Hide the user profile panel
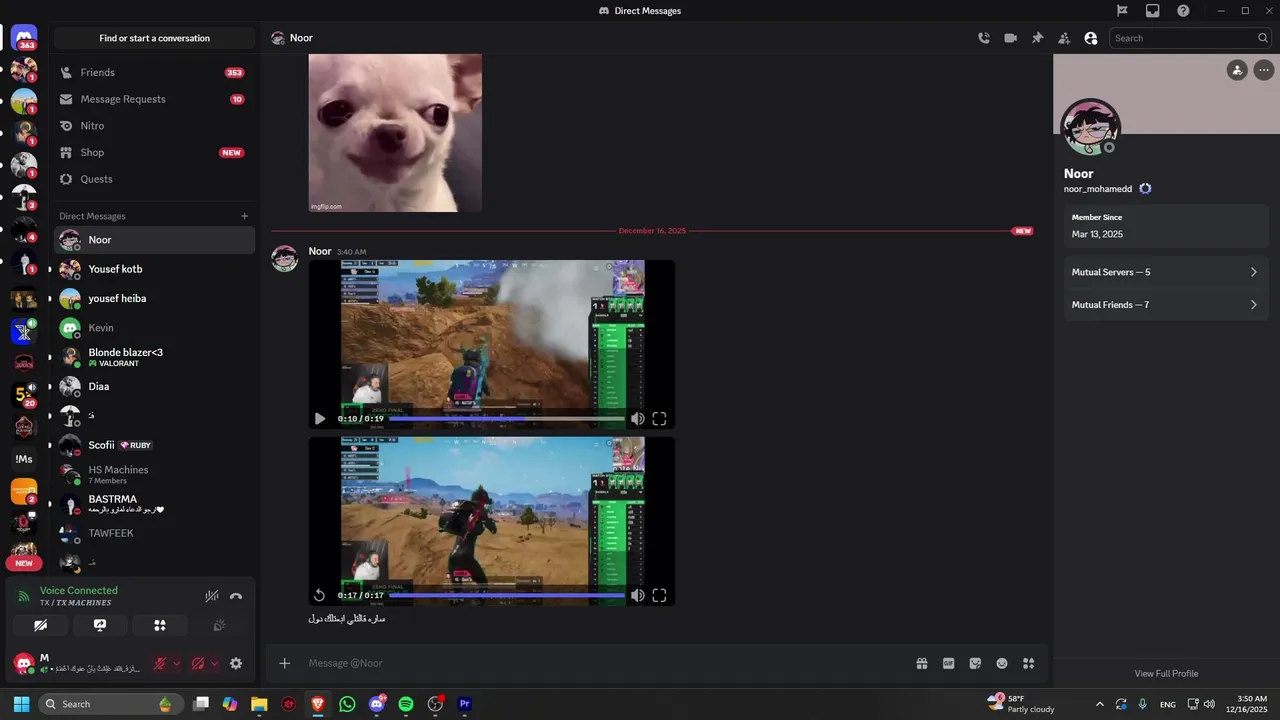Image resolution: width=1280 pixels, height=720 pixels. pos(1091,38)
